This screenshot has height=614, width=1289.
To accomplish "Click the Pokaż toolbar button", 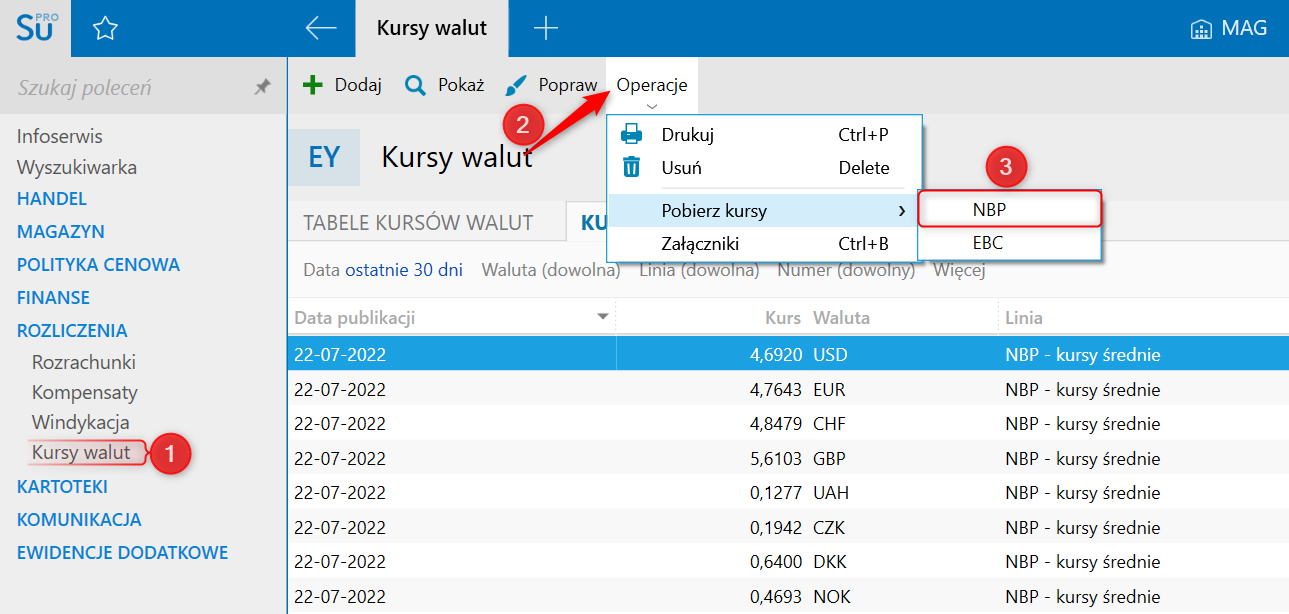I will [444, 85].
